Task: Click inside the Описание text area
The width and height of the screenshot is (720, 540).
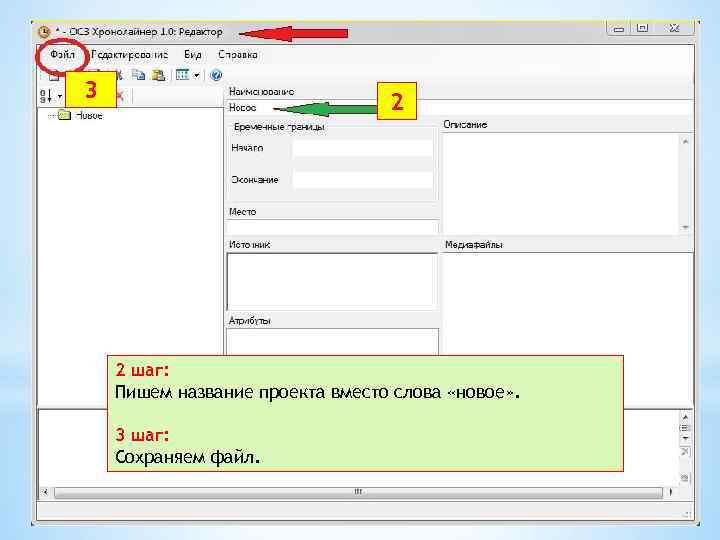Action: (x=561, y=183)
